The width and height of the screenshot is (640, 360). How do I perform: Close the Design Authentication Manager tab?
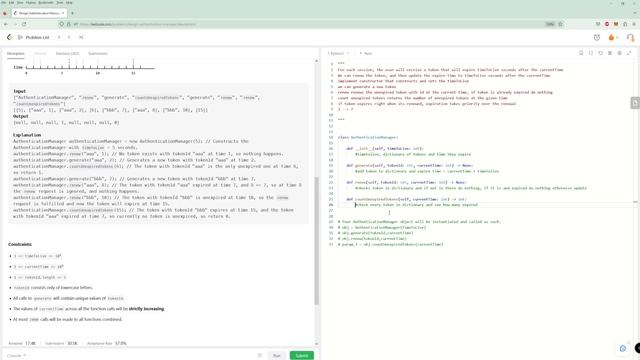(x=63, y=13)
